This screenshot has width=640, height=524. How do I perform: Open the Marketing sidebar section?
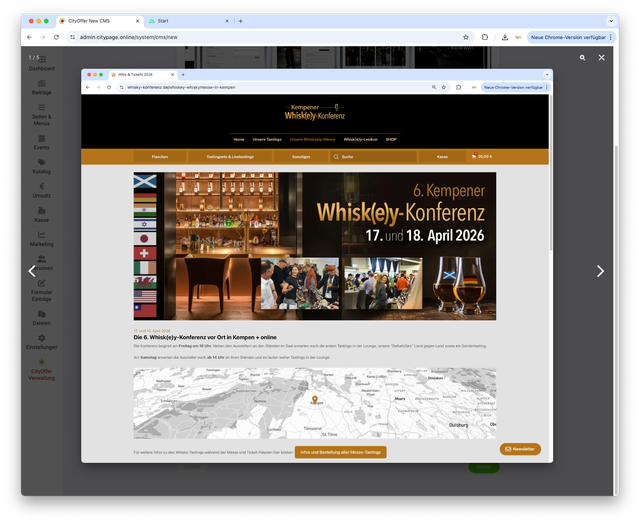(42, 239)
